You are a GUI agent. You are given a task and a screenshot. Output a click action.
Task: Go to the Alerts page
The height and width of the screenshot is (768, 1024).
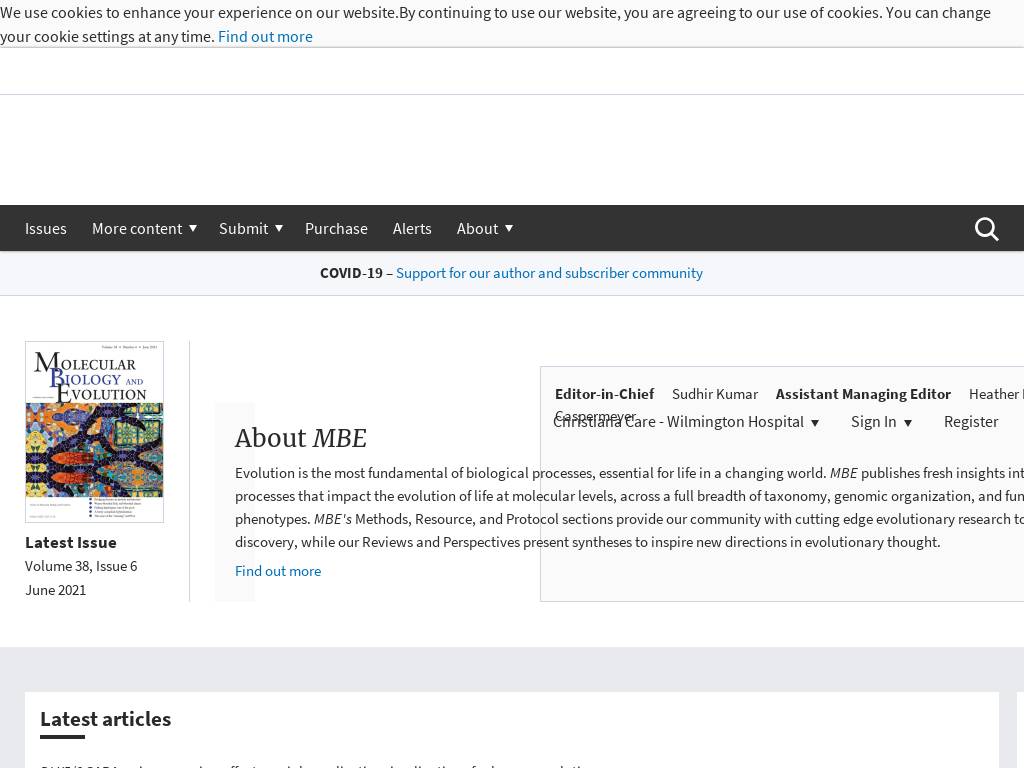click(412, 229)
